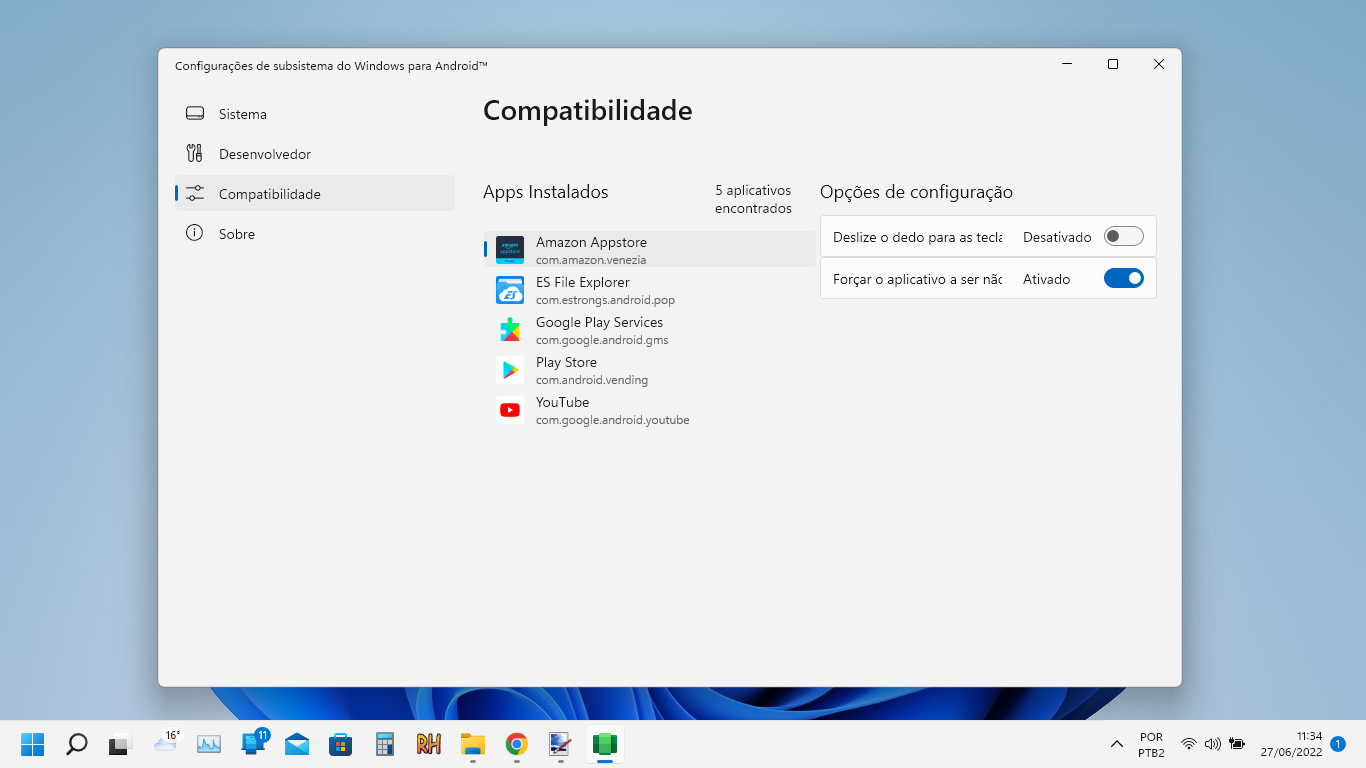Open the Sobre page in sidebar
Image resolution: width=1366 pixels, height=768 pixels.
pyautogui.click(x=237, y=234)
